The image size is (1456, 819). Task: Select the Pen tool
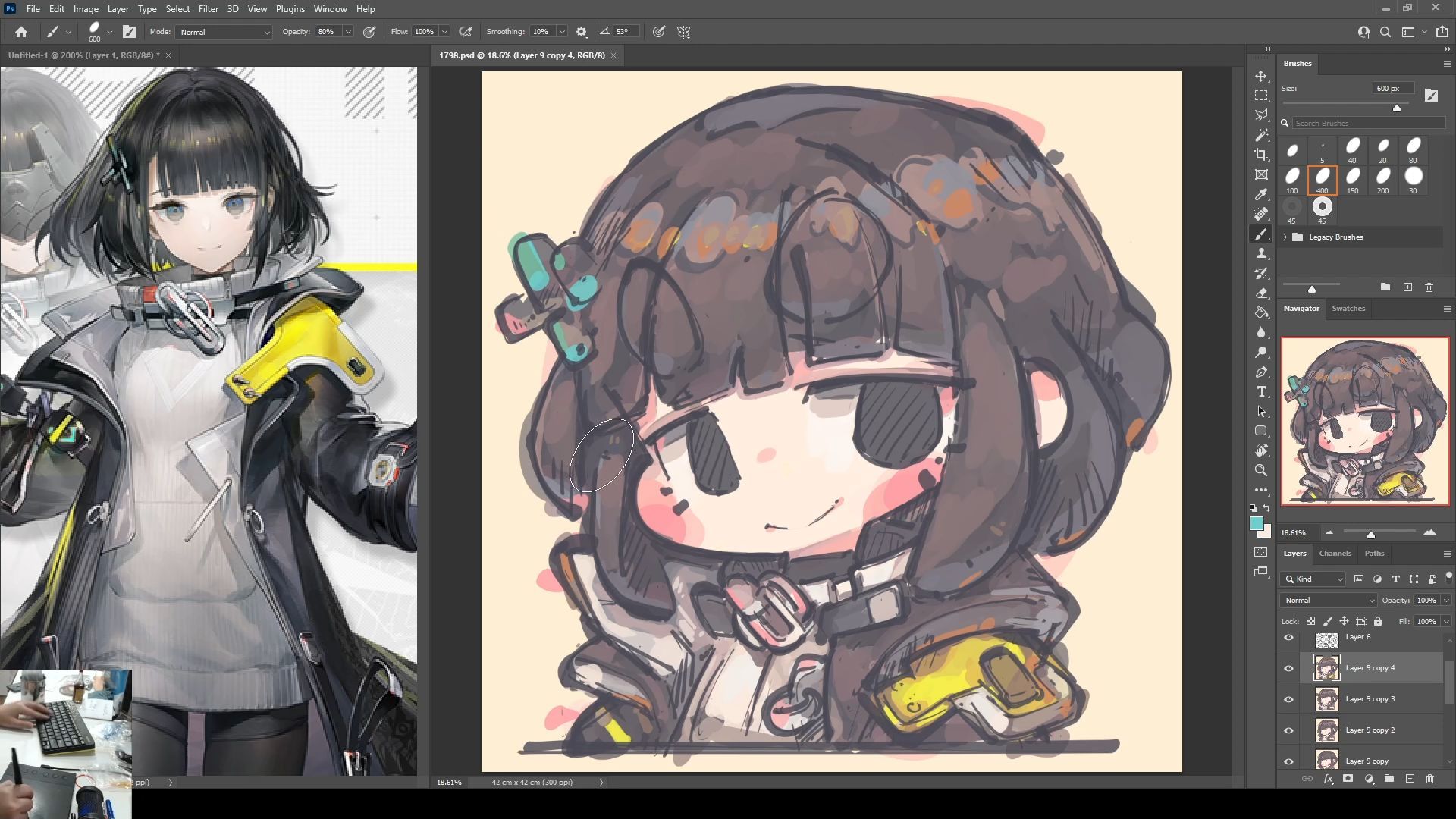click(x=1261, y=372)
